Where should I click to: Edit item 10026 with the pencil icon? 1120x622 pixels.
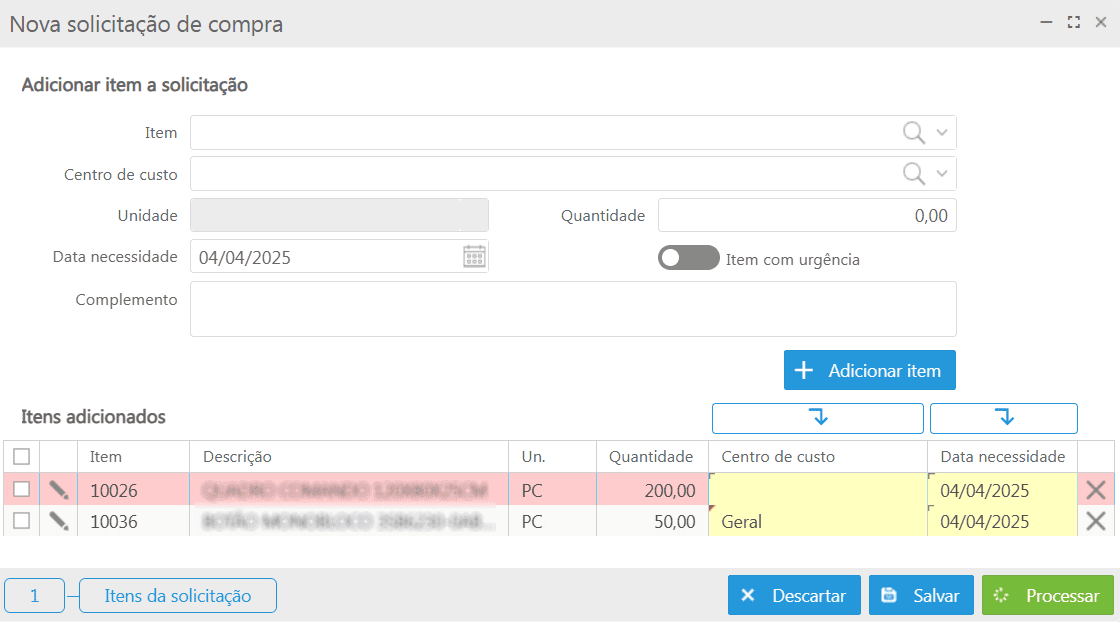click(x=57, y=490)
